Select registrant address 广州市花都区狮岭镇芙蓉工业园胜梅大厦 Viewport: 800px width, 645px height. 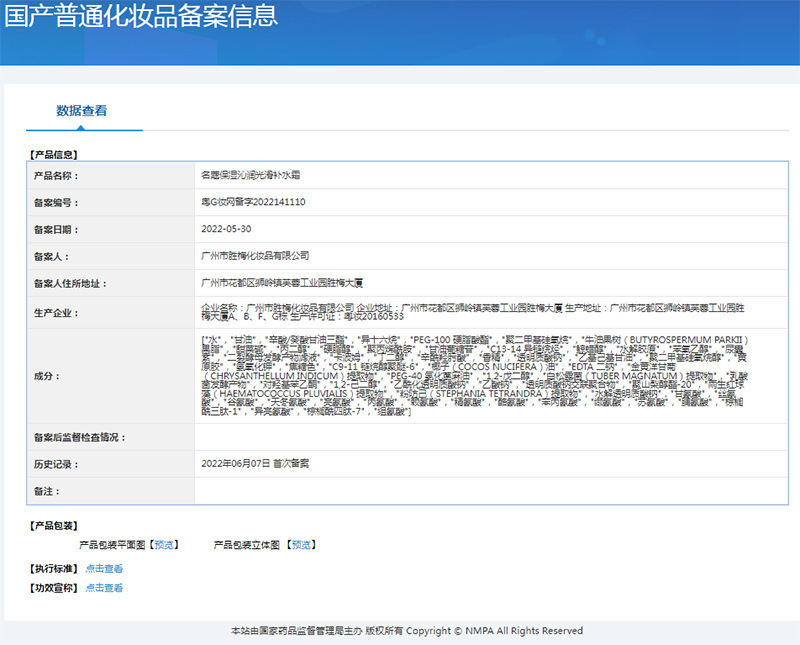(282, 283)
